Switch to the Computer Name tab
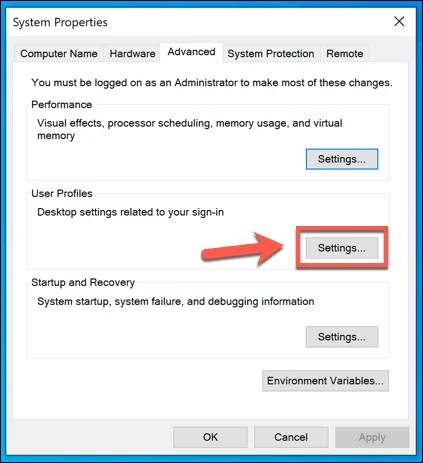This screenshot has width=423, height=463. [x=59, y=54]
